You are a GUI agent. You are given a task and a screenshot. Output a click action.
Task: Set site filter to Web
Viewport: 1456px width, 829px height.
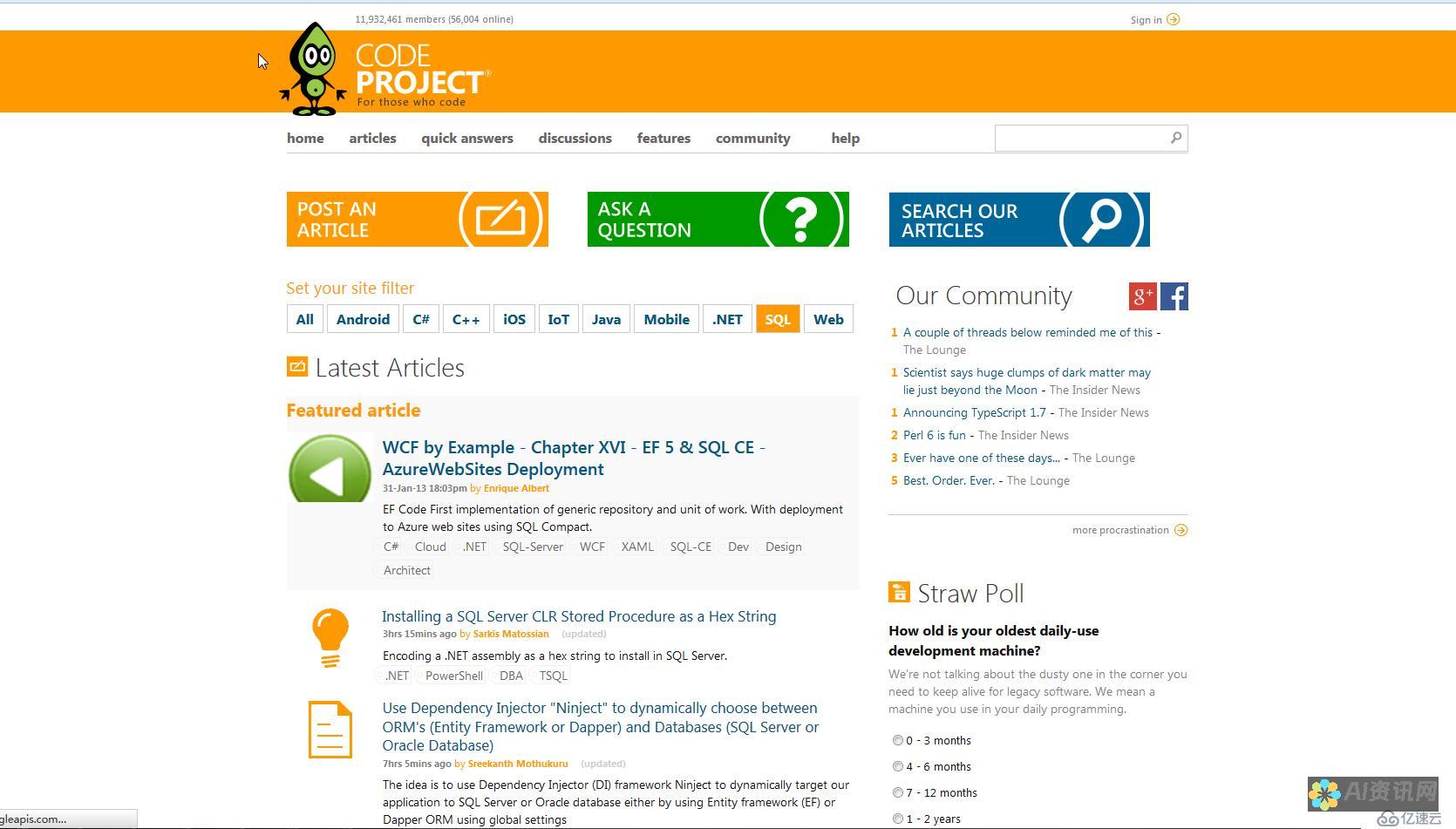point(828,319)
